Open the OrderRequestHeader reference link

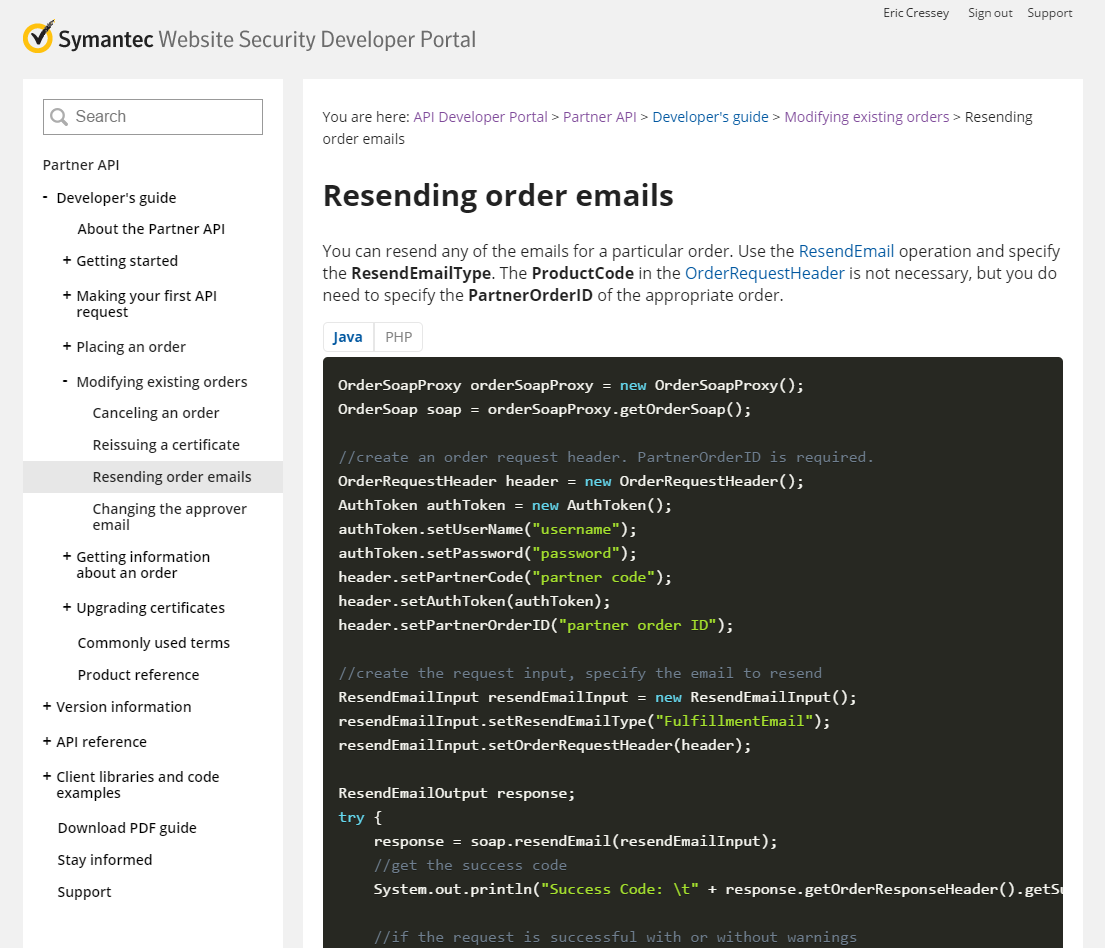click(765, 273)
